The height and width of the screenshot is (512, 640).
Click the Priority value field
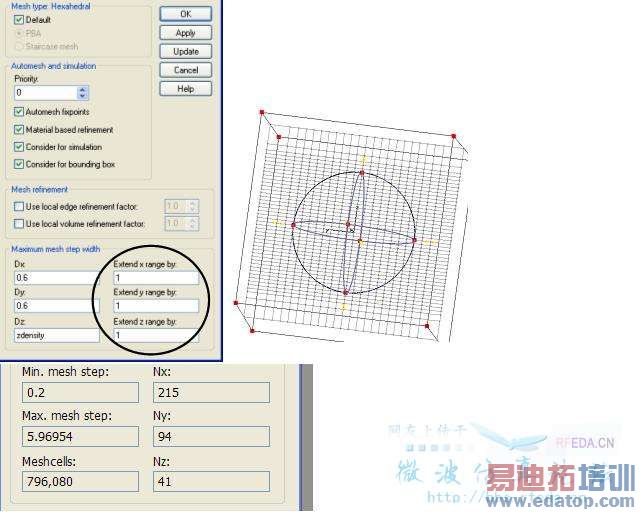coord(46,93)
